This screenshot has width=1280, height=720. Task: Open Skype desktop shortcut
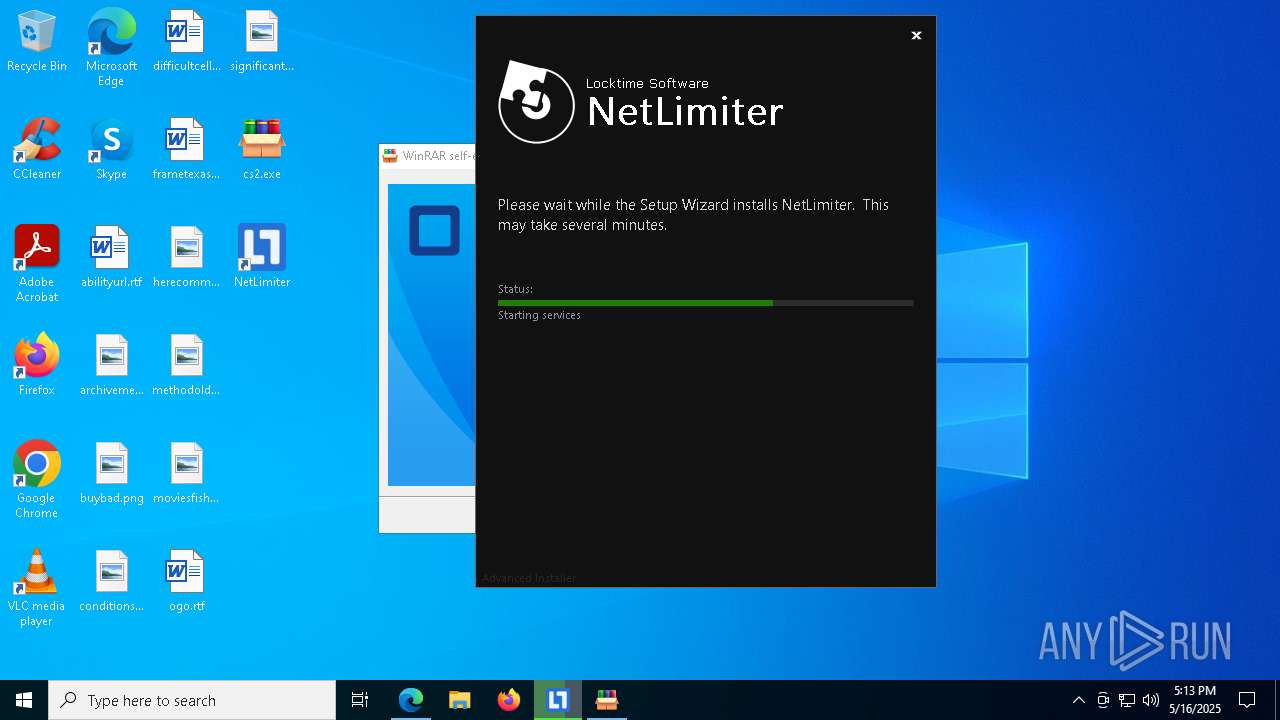[x=111, y=150]
